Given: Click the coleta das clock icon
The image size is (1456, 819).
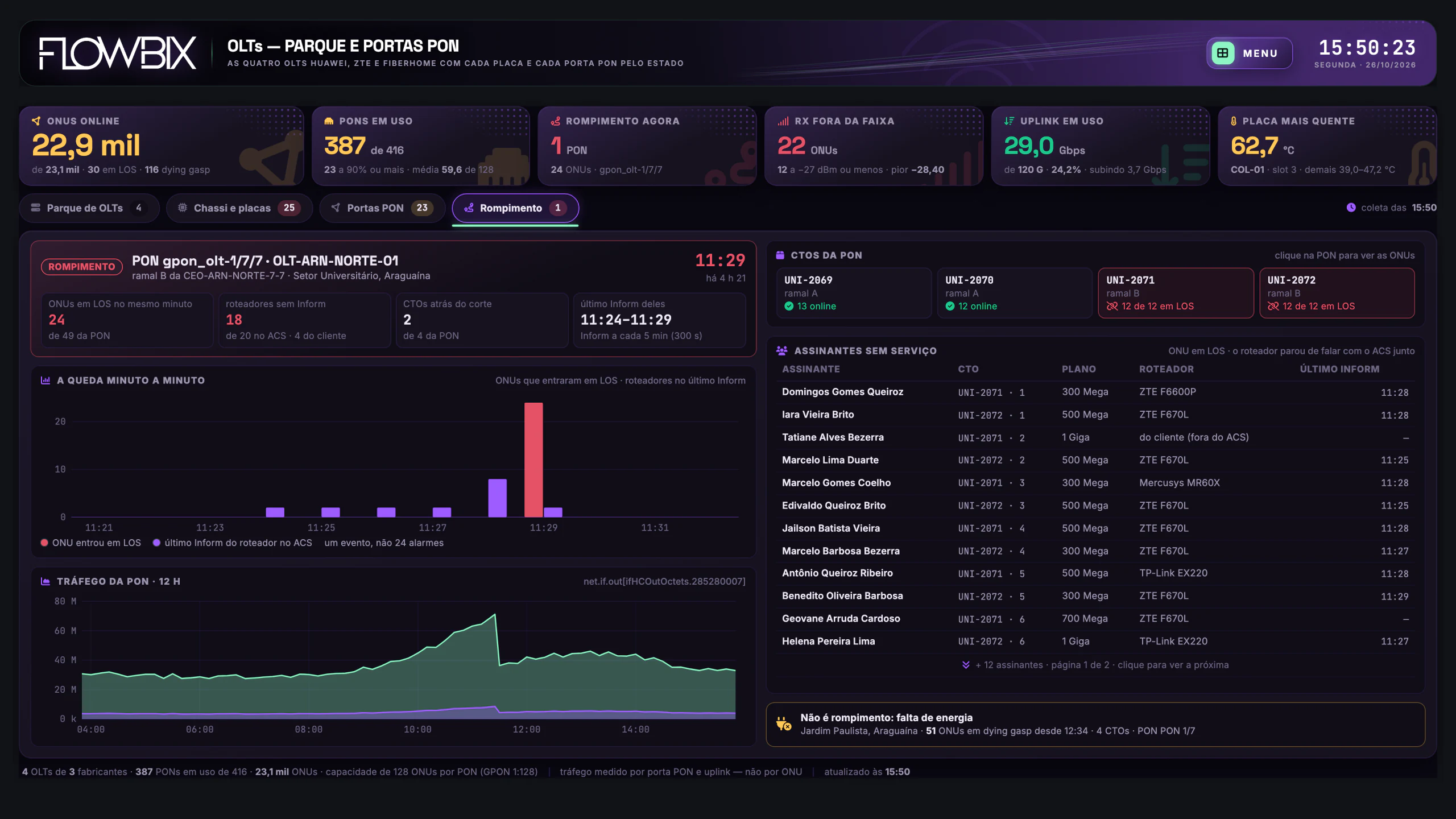Looking at the screenshot, I should click(x=1351, y=208).
